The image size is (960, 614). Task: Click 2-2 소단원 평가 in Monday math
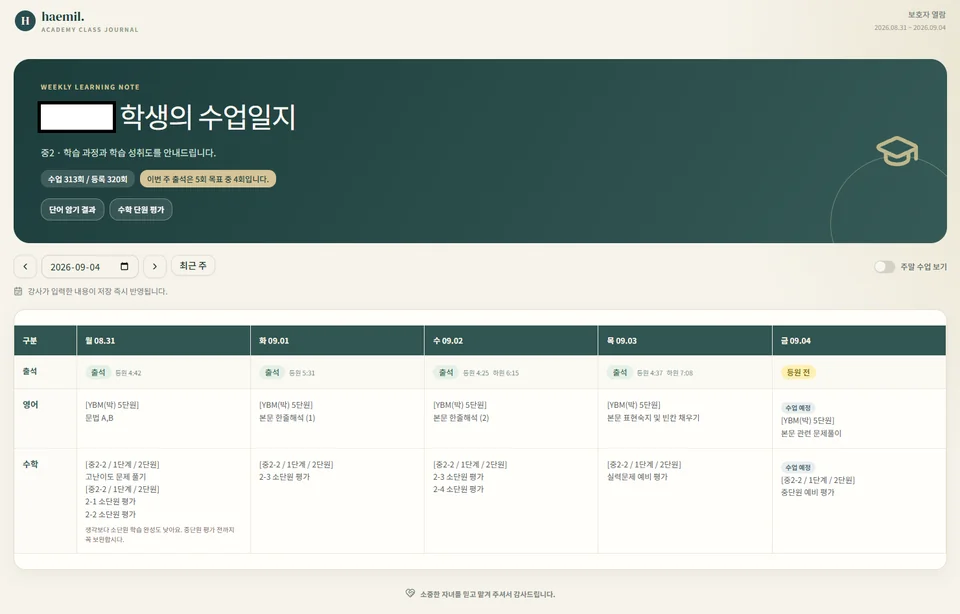pyautogui.click(x=110, y=514)
